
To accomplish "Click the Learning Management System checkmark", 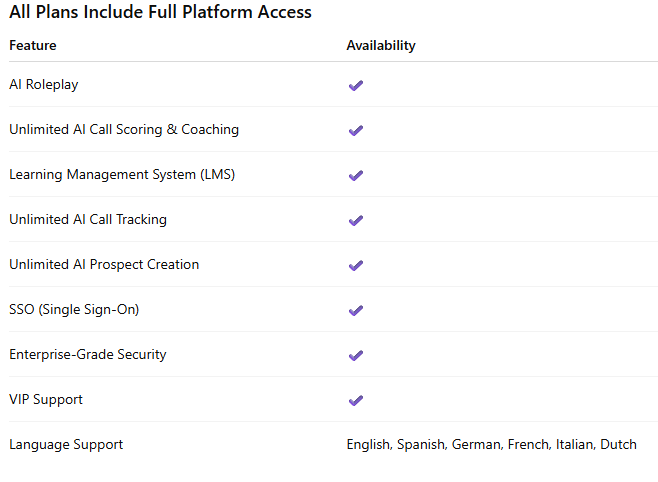I will pos(355,175).
